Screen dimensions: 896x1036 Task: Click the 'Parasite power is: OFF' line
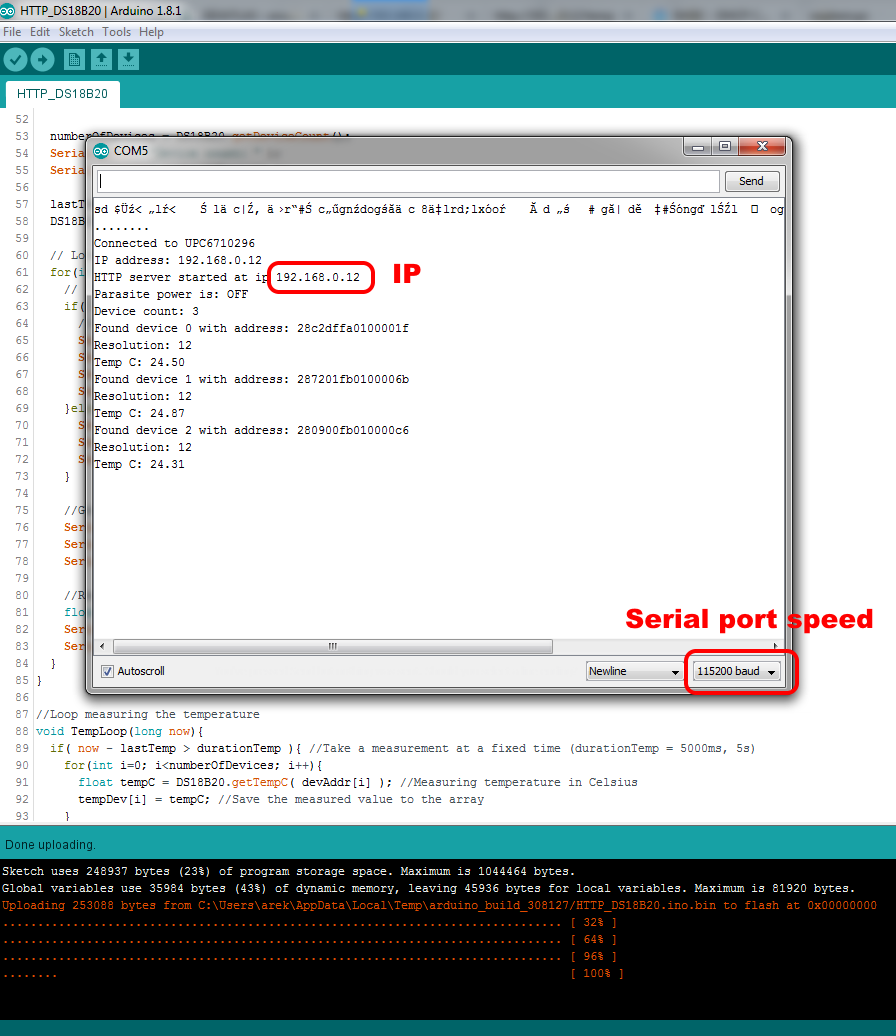pos(171,294)
